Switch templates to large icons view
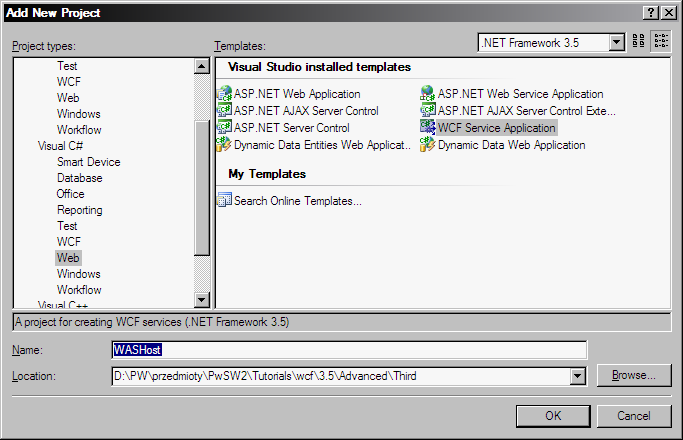683x440 pixels. tap(638, 41)
